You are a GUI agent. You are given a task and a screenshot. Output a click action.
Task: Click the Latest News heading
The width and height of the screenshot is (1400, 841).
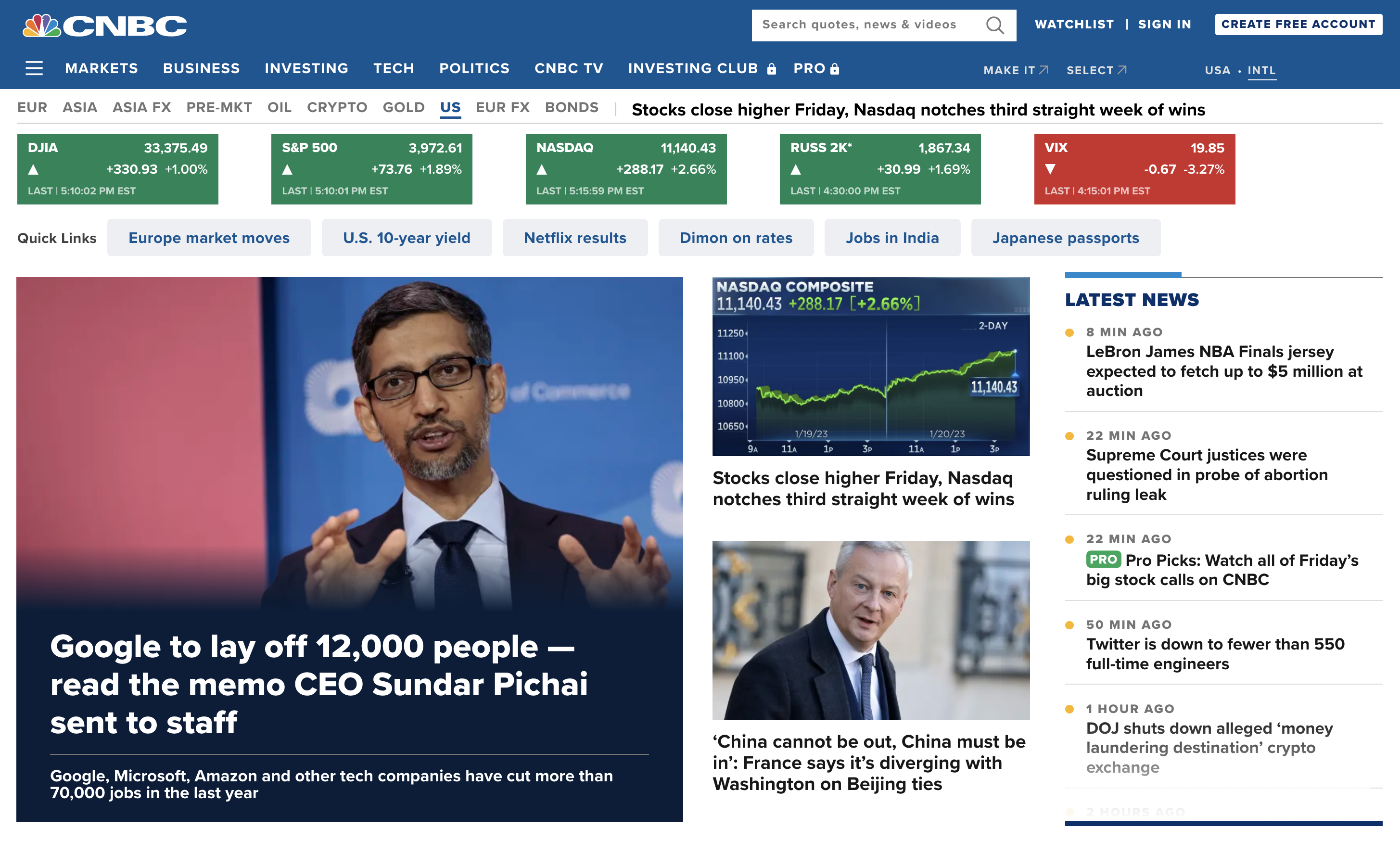coord(1132,299)
